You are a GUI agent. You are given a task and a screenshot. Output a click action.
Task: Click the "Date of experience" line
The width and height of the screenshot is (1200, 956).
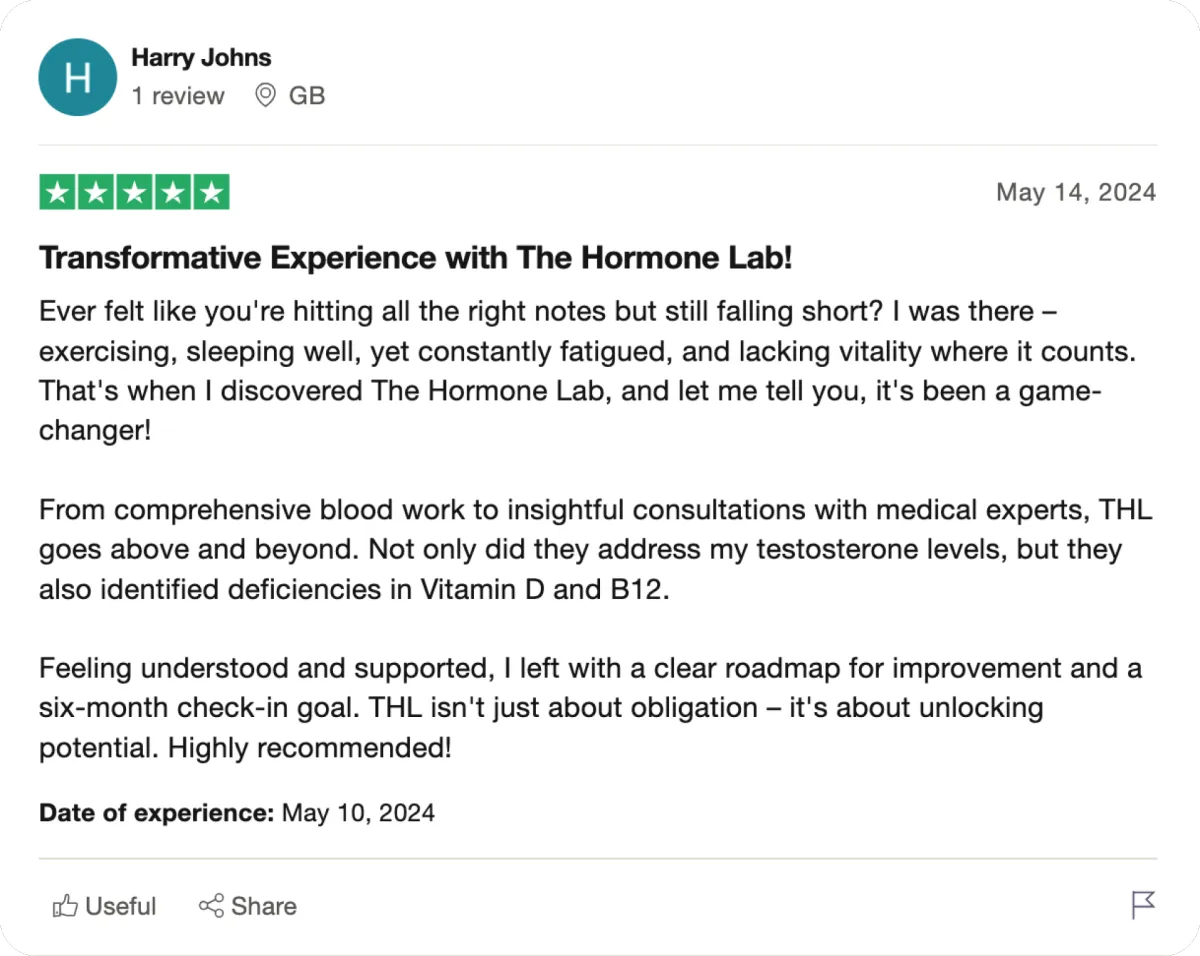point(237,811)
